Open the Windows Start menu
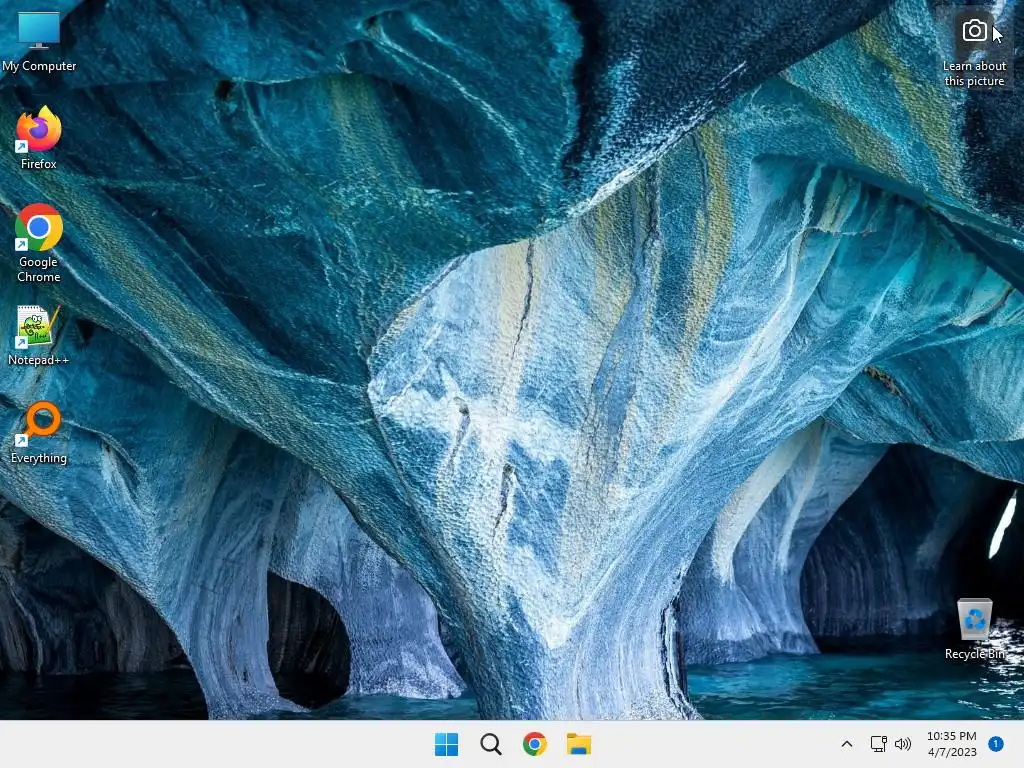1024x768 pixels. (447, 744)
